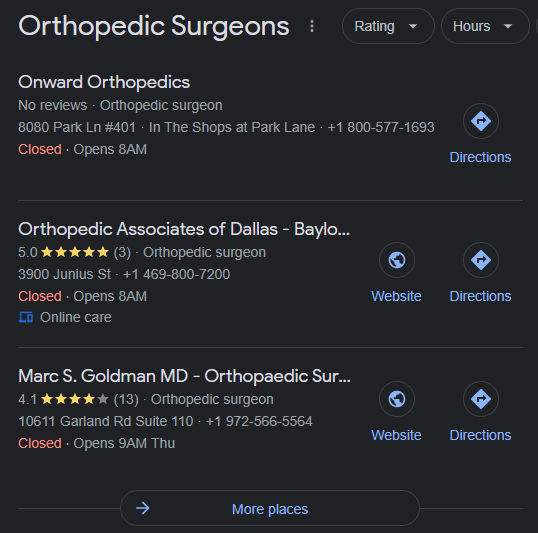Click Directions icon for Onward Orthopedics
Image resolution: width=538 pixels, height=533 pixels.
pyautogui.click(x=481, y=121)
